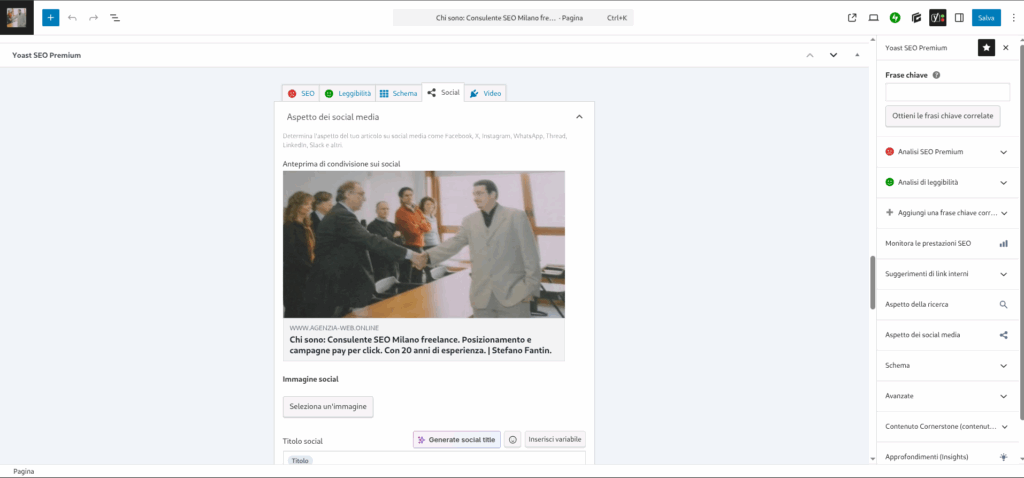Expand the Analisi di leggibilità section
This screenshot has height=478, width=1024.
tap(947, 182)
